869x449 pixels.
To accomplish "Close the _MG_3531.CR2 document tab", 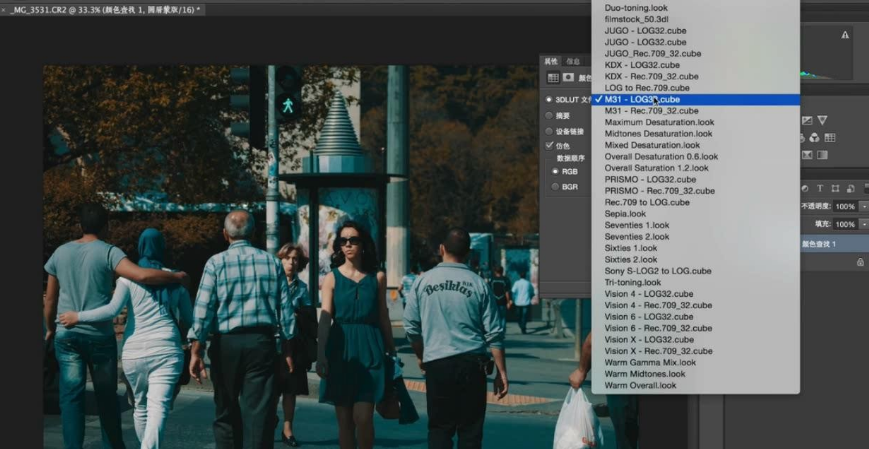I will pos(3,9).
